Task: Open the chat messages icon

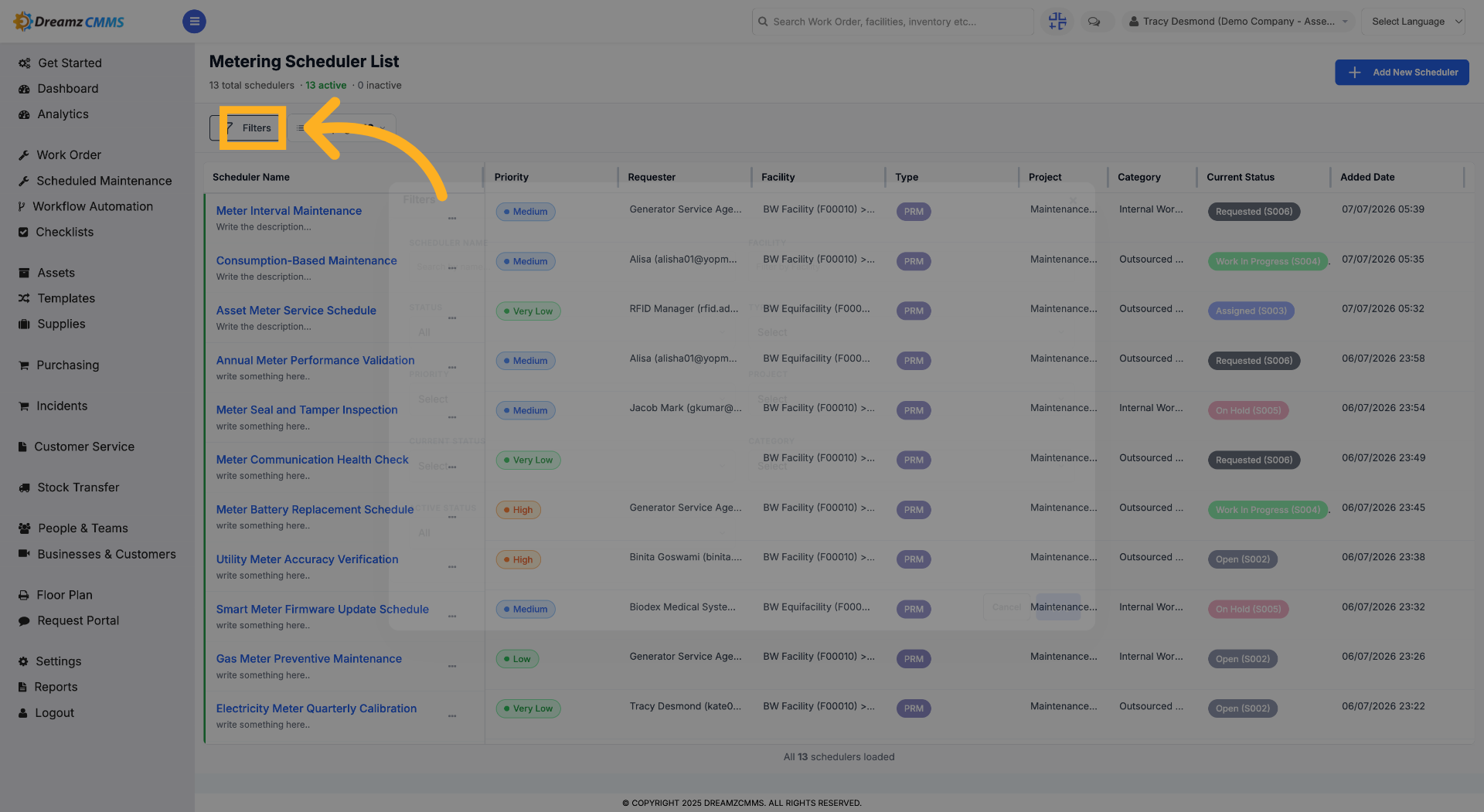Action: click(1094, 22)
